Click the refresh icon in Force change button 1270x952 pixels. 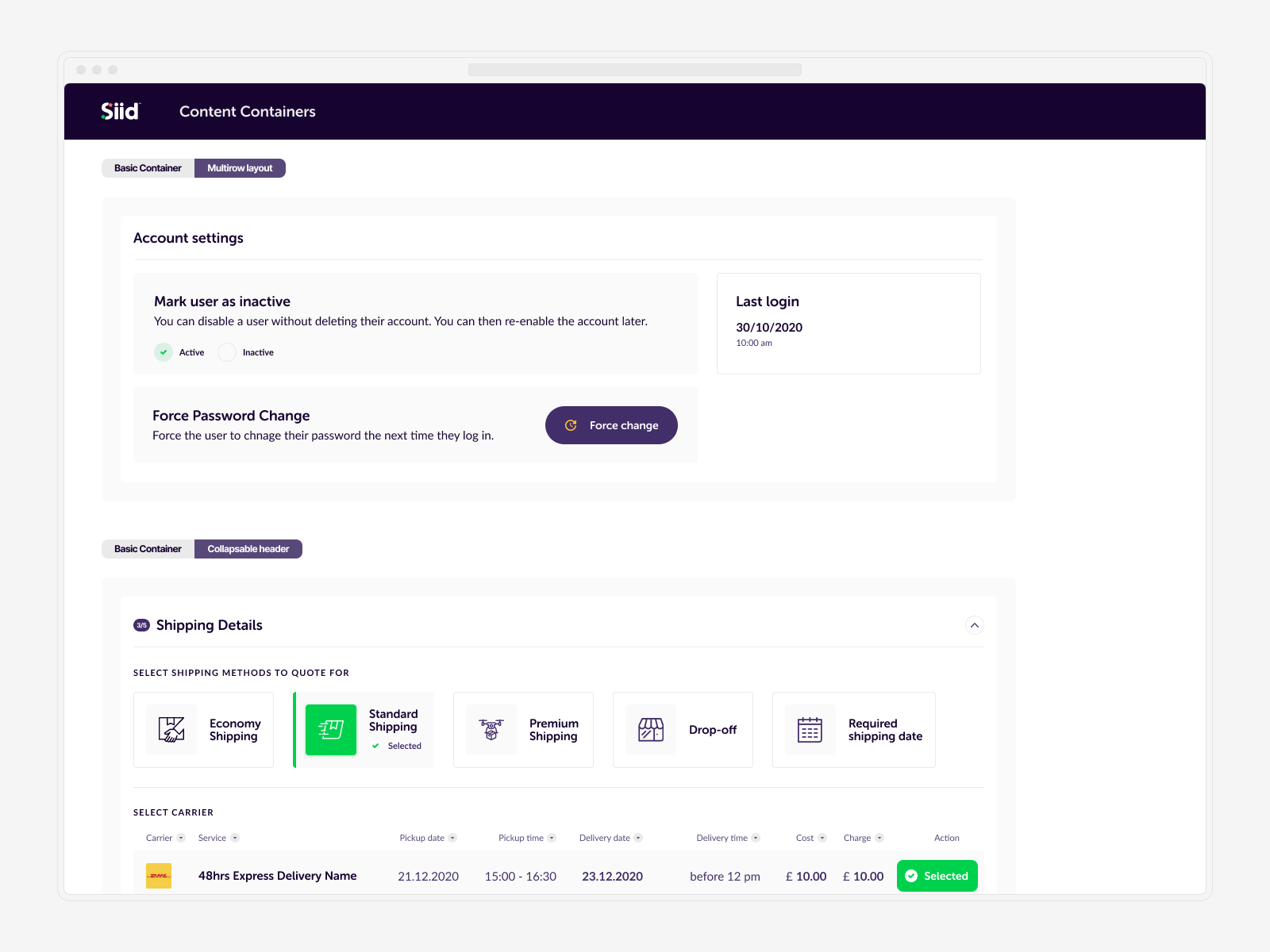pyautogui.click(x=571, y=425)
